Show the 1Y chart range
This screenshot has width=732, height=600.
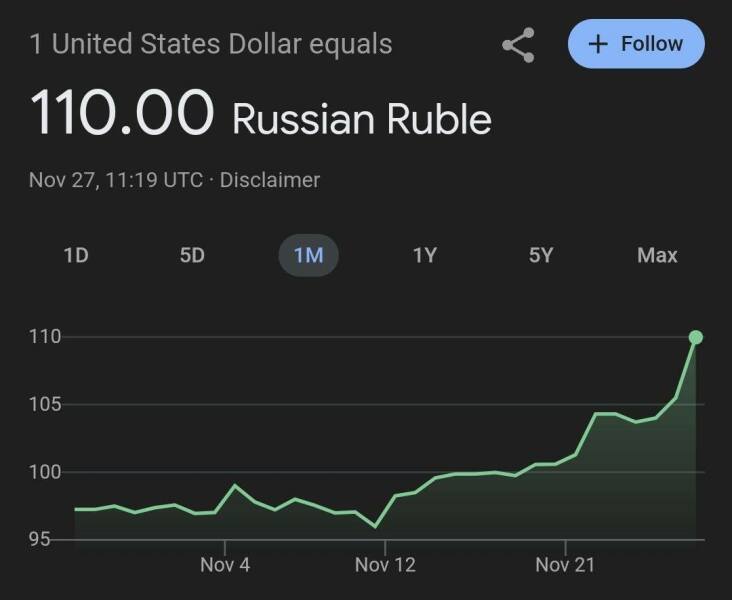(x=425, y=255)
